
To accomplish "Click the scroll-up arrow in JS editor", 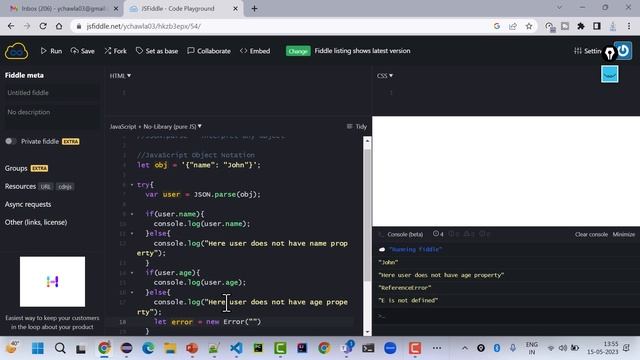I will [367, 141].
